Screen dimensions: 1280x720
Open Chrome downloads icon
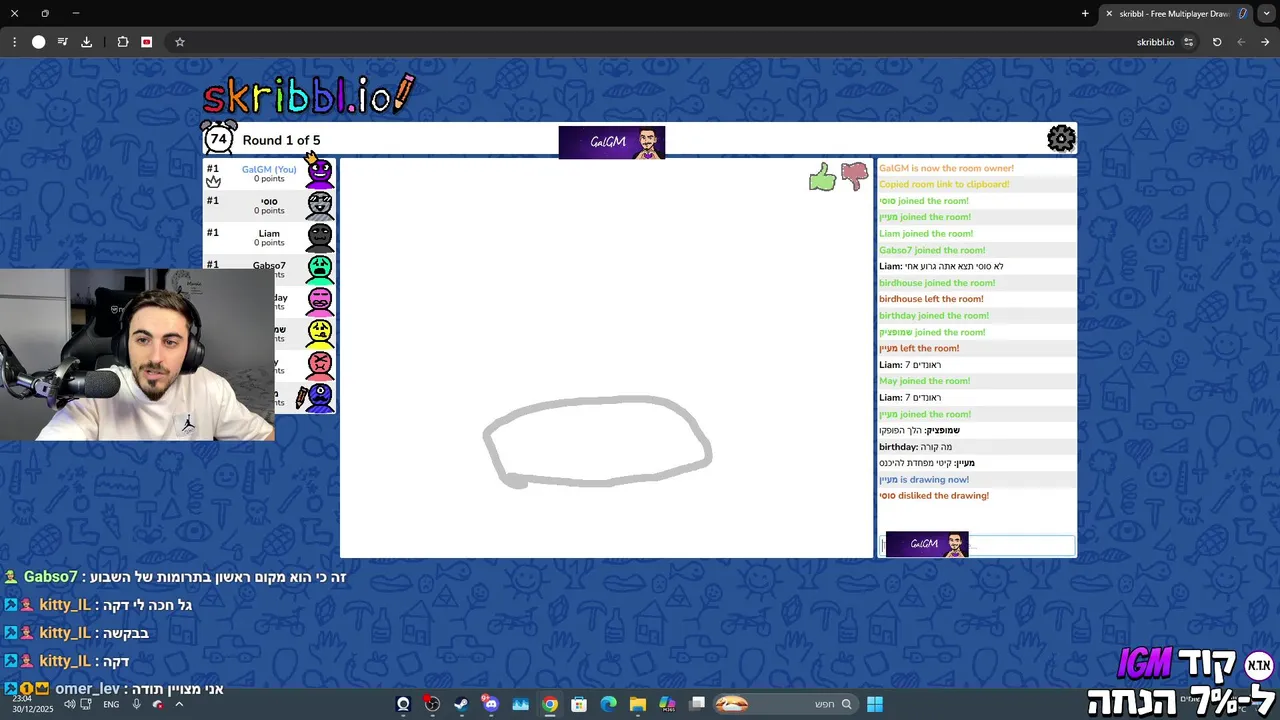coord(86,42)
